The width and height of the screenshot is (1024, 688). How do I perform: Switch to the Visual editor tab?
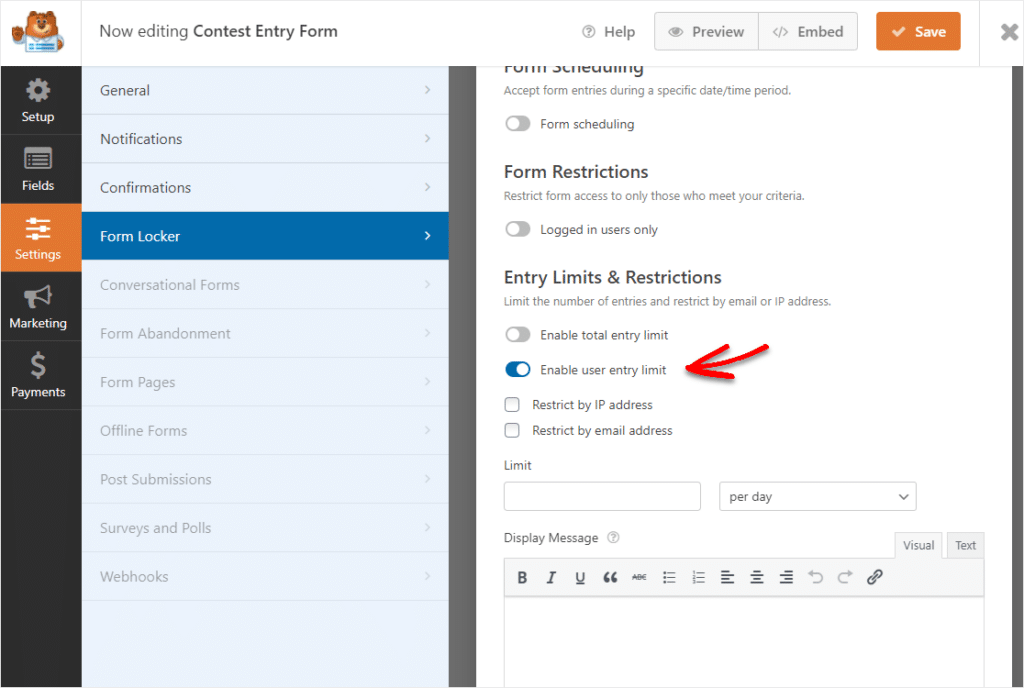coord(918,545)
